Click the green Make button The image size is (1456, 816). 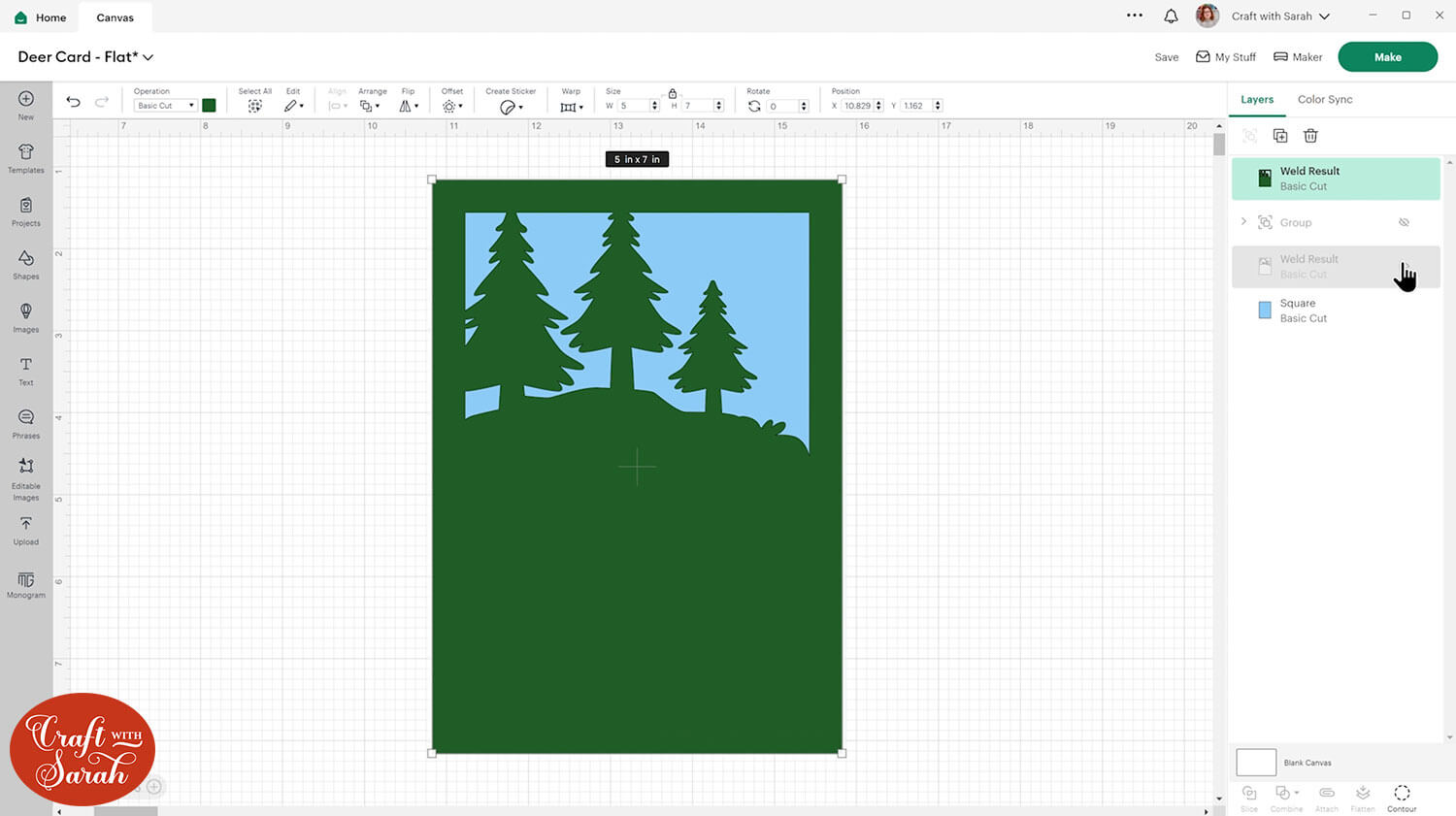tap(1387, 57)
